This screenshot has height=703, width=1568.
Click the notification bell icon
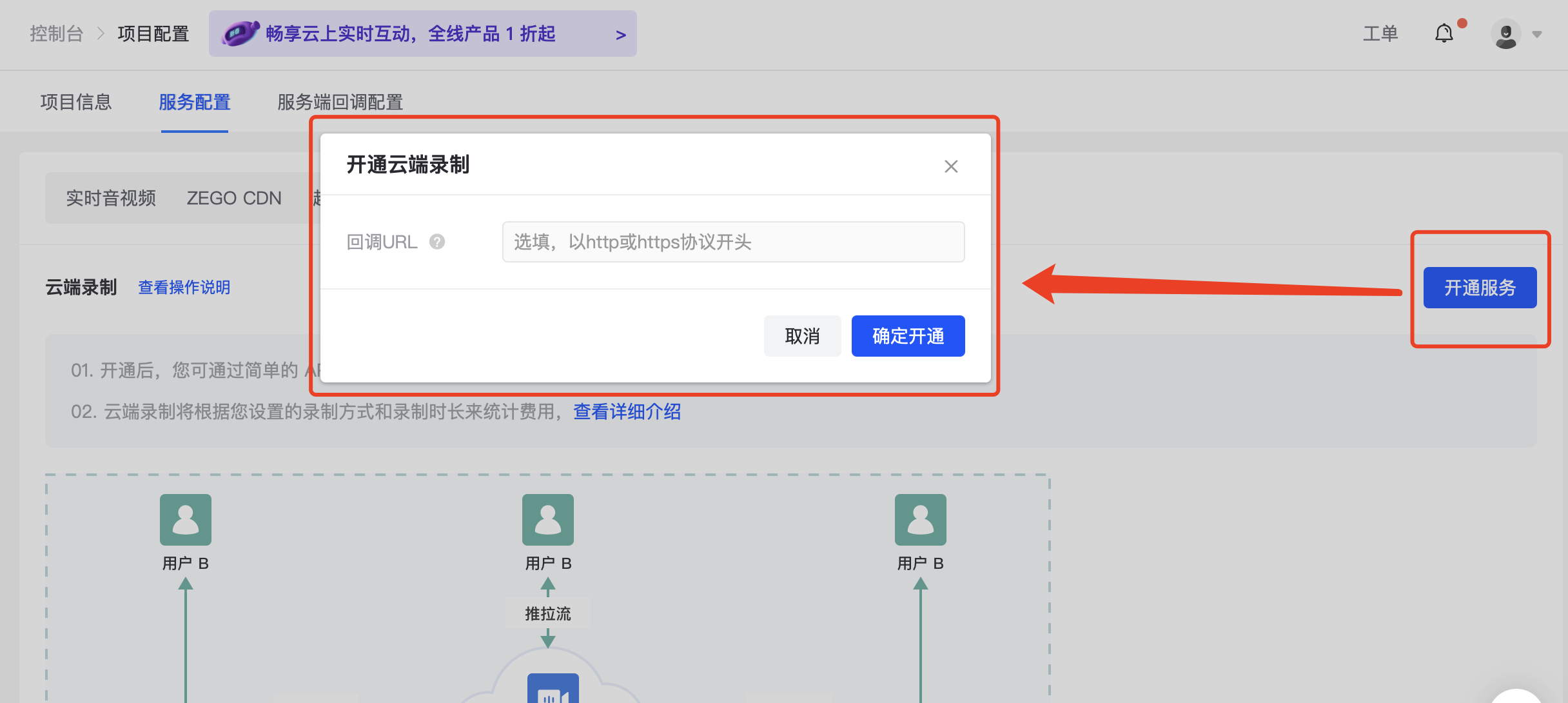(x=1444, y=34)
